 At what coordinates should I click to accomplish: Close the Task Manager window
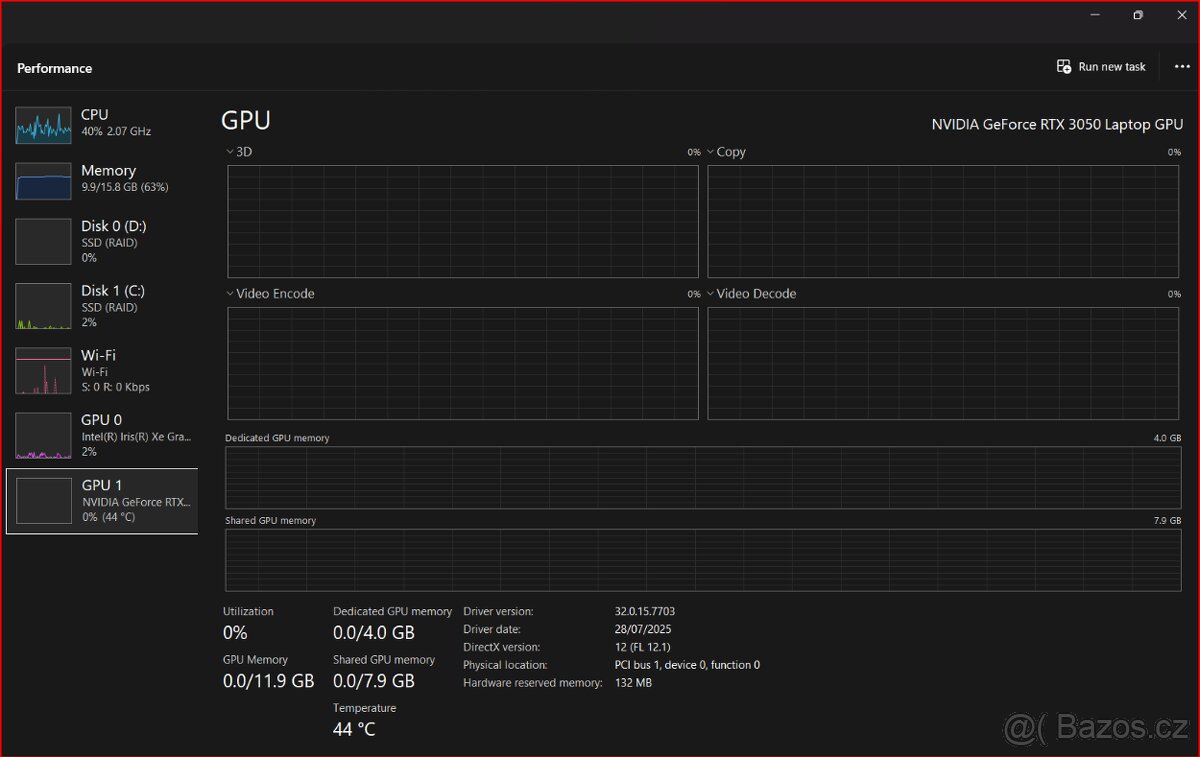pos(1181,15)
